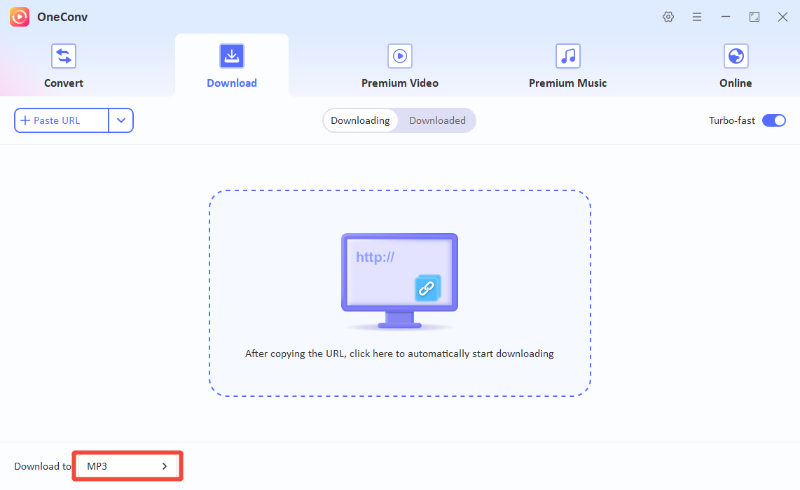Image resolution: width=800 pixels, height=490 pixels.
Task: Click the OneConv logo icon
Action: coord(20,17)
